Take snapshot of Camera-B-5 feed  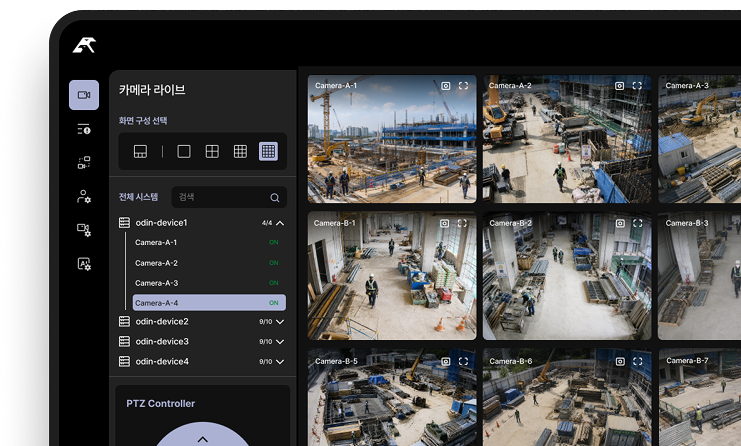tap(446, 361)
